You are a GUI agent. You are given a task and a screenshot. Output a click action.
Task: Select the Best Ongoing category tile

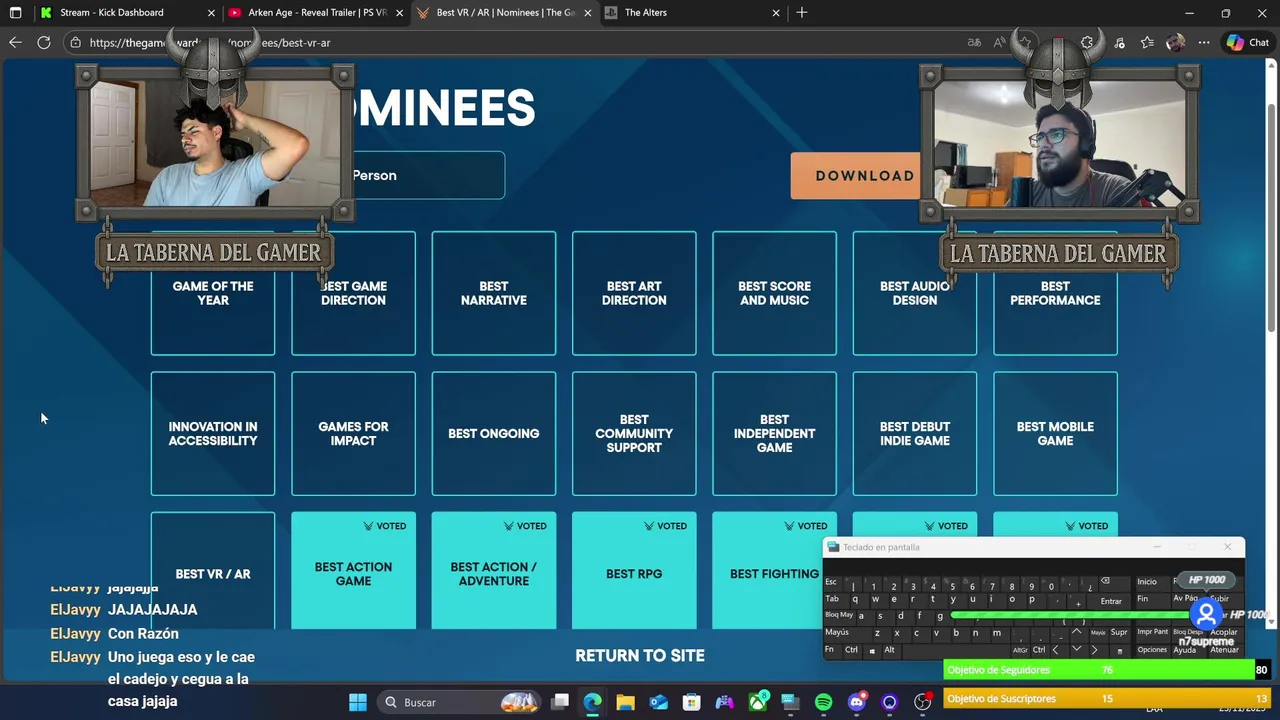[494, 433]
